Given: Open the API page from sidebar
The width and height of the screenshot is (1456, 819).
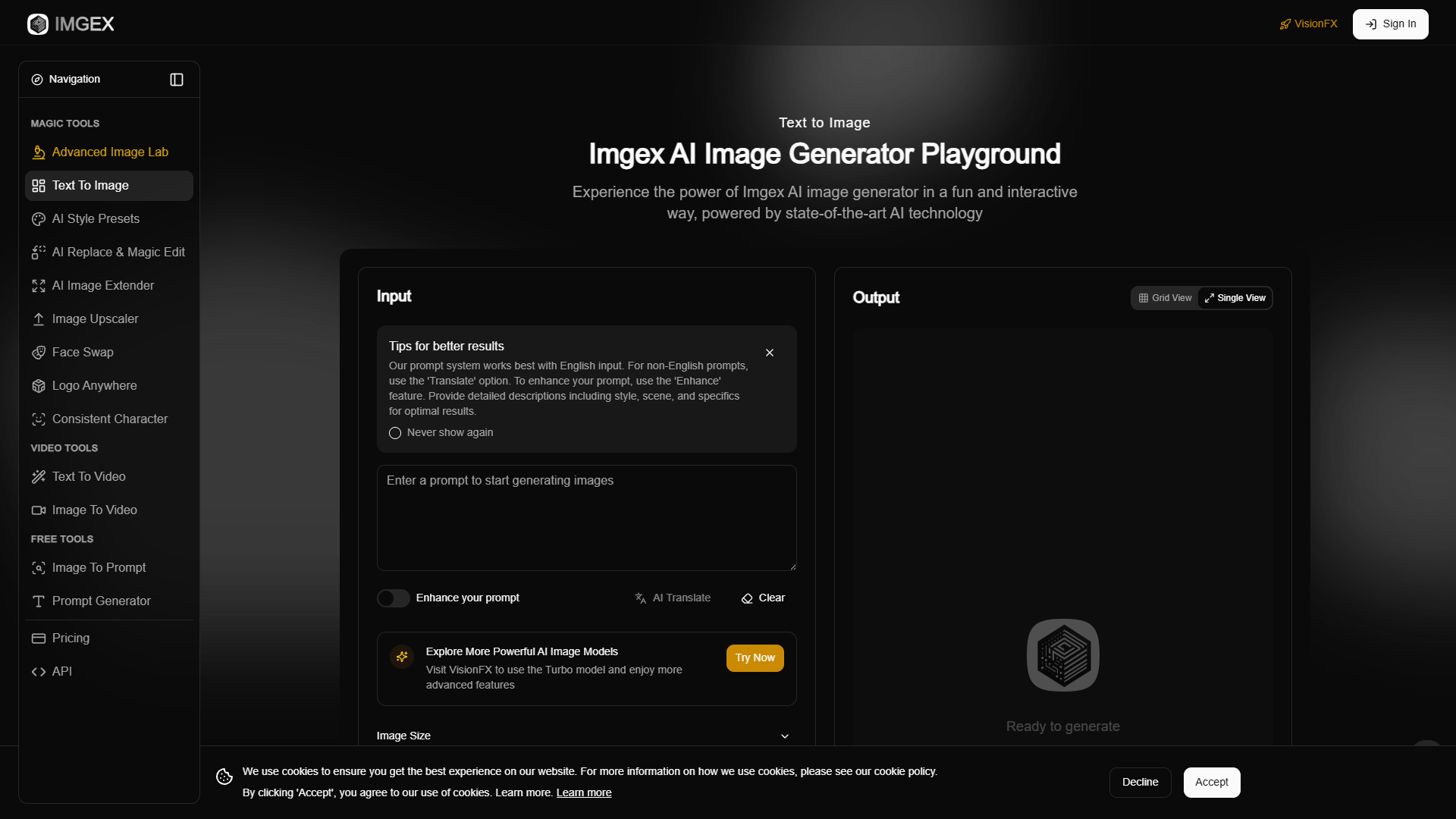Looking at the screenshot, I should (x=109, y=672).
